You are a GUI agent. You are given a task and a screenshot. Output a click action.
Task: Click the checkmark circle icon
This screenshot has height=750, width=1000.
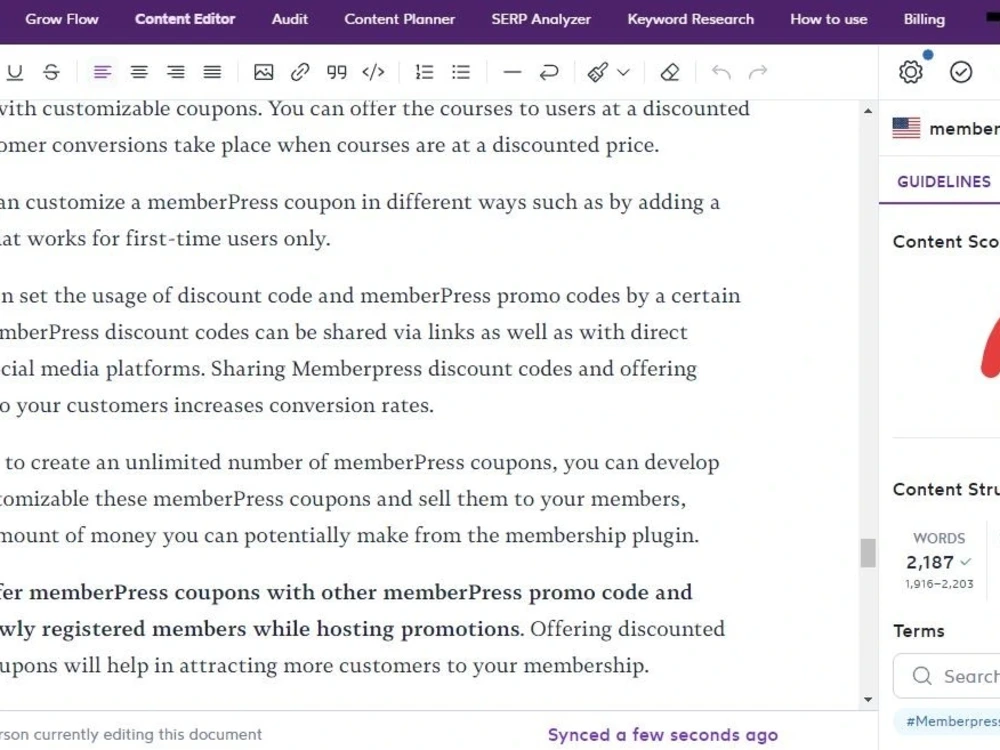click(960, 72)
